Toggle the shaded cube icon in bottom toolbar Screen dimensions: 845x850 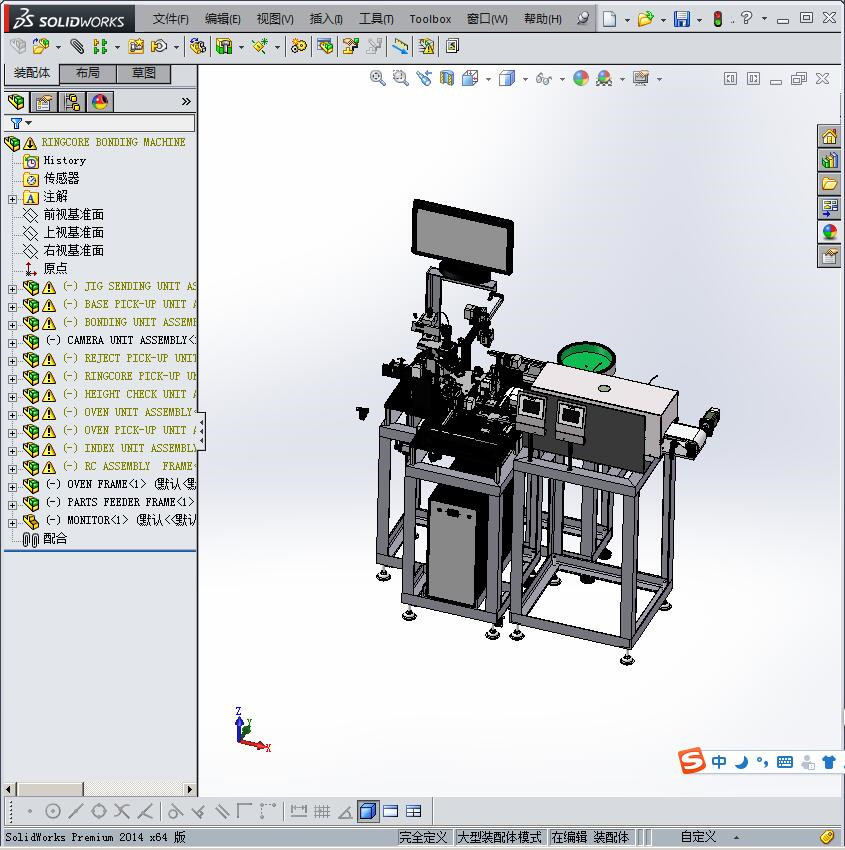(x=368, y=811)
